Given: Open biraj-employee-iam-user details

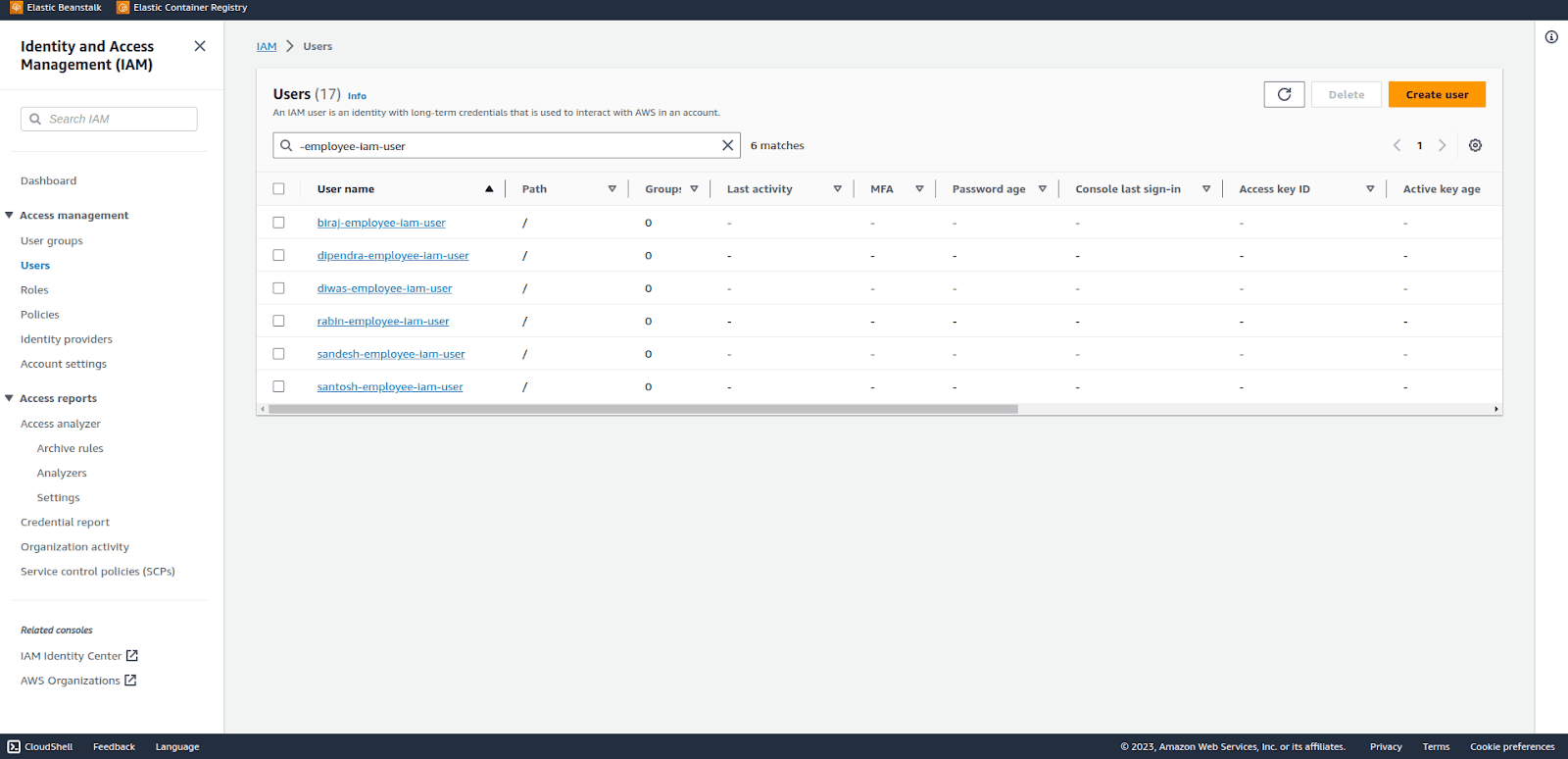Looking at the screenshot, I should [x=381, y=223].
